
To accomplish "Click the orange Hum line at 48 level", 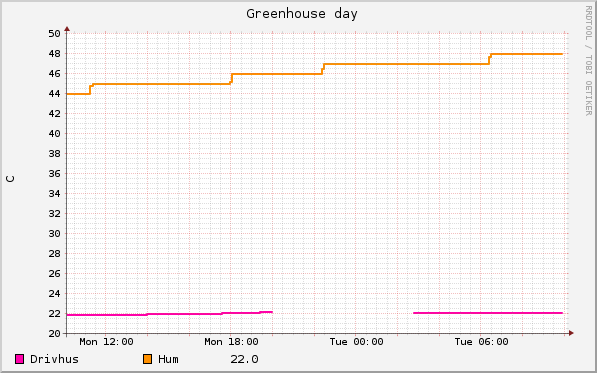I will [x=526, y=54].
